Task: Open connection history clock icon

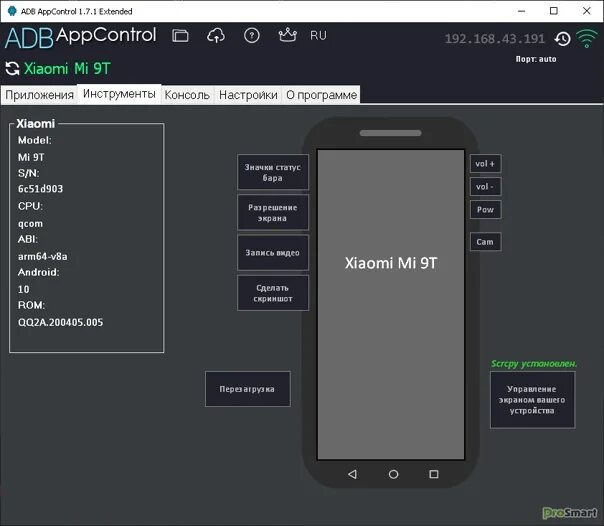Action: (x=562, y=39)
